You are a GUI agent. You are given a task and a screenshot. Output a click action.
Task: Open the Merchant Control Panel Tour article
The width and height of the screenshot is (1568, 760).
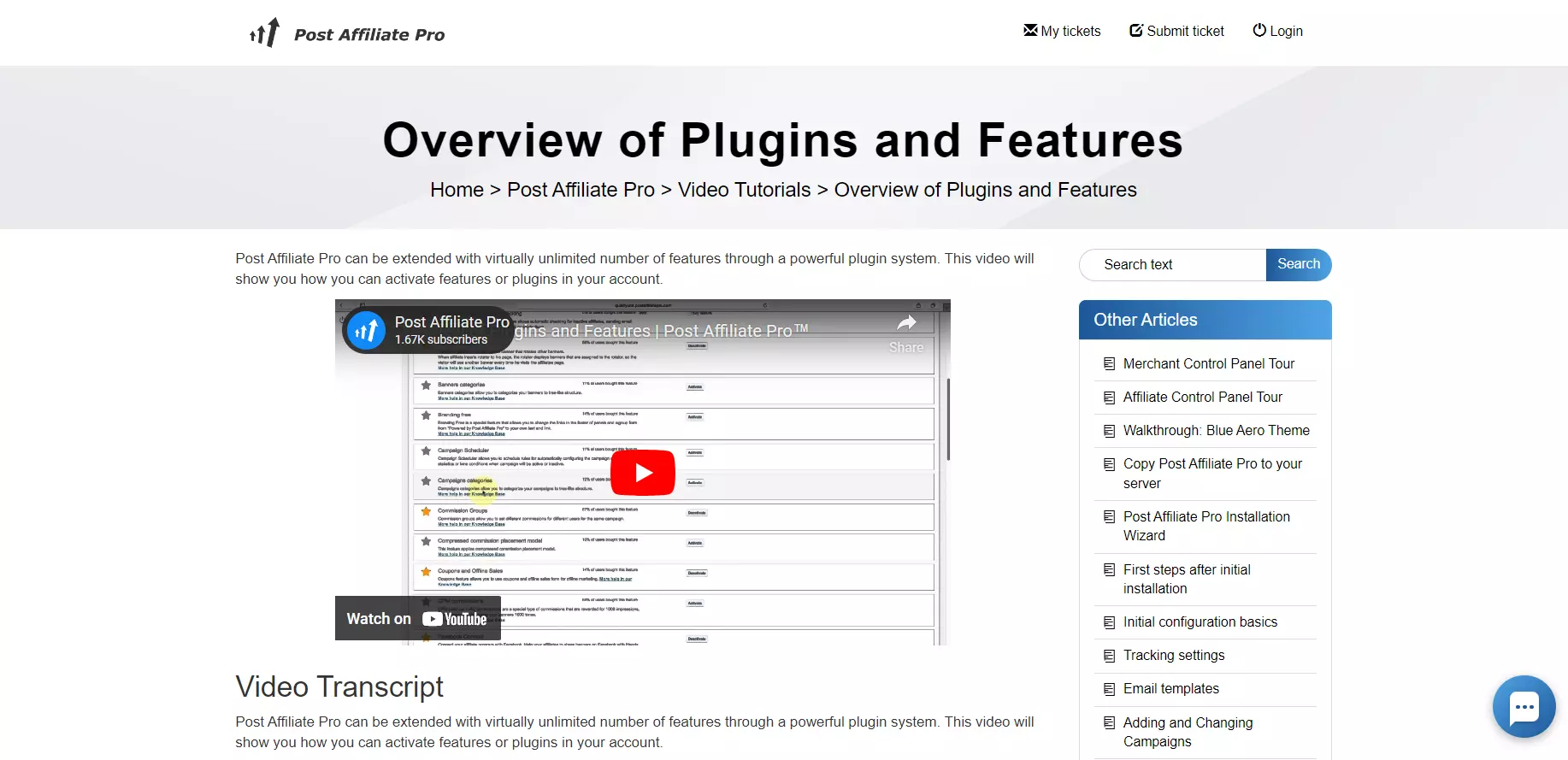click(x=1208, y=363)
